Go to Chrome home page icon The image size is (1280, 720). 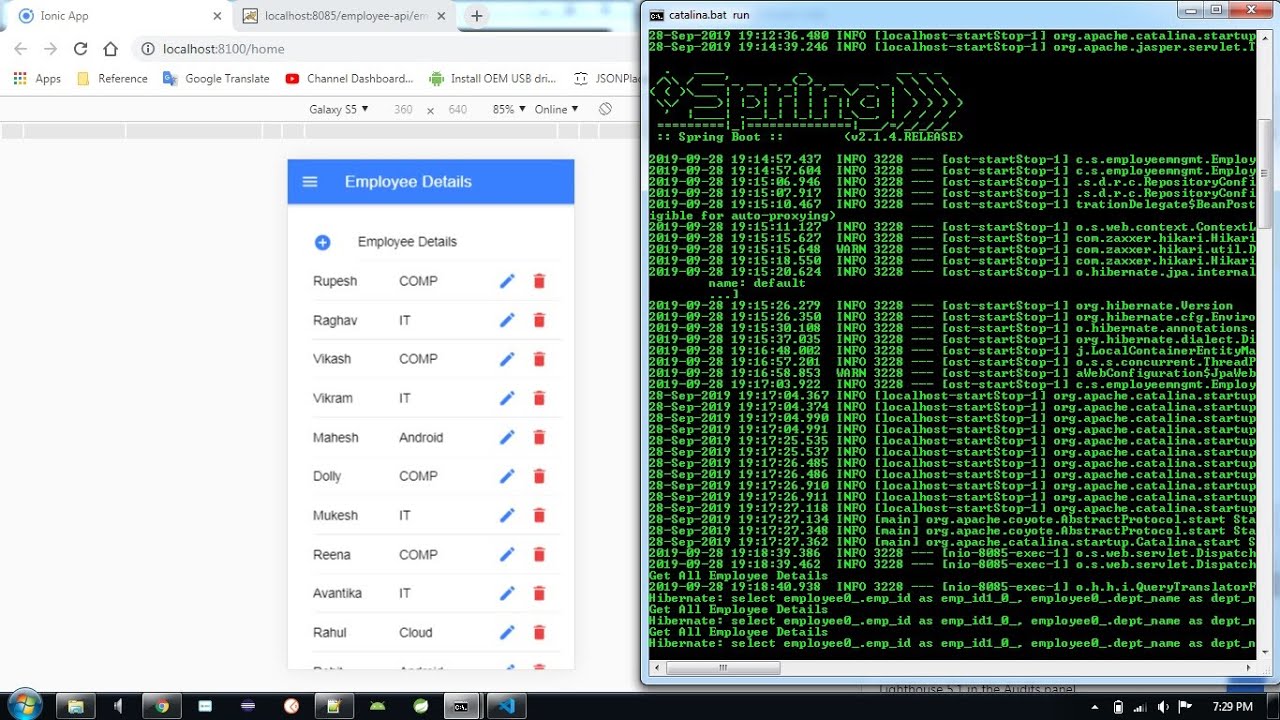[x=110, y=49]
